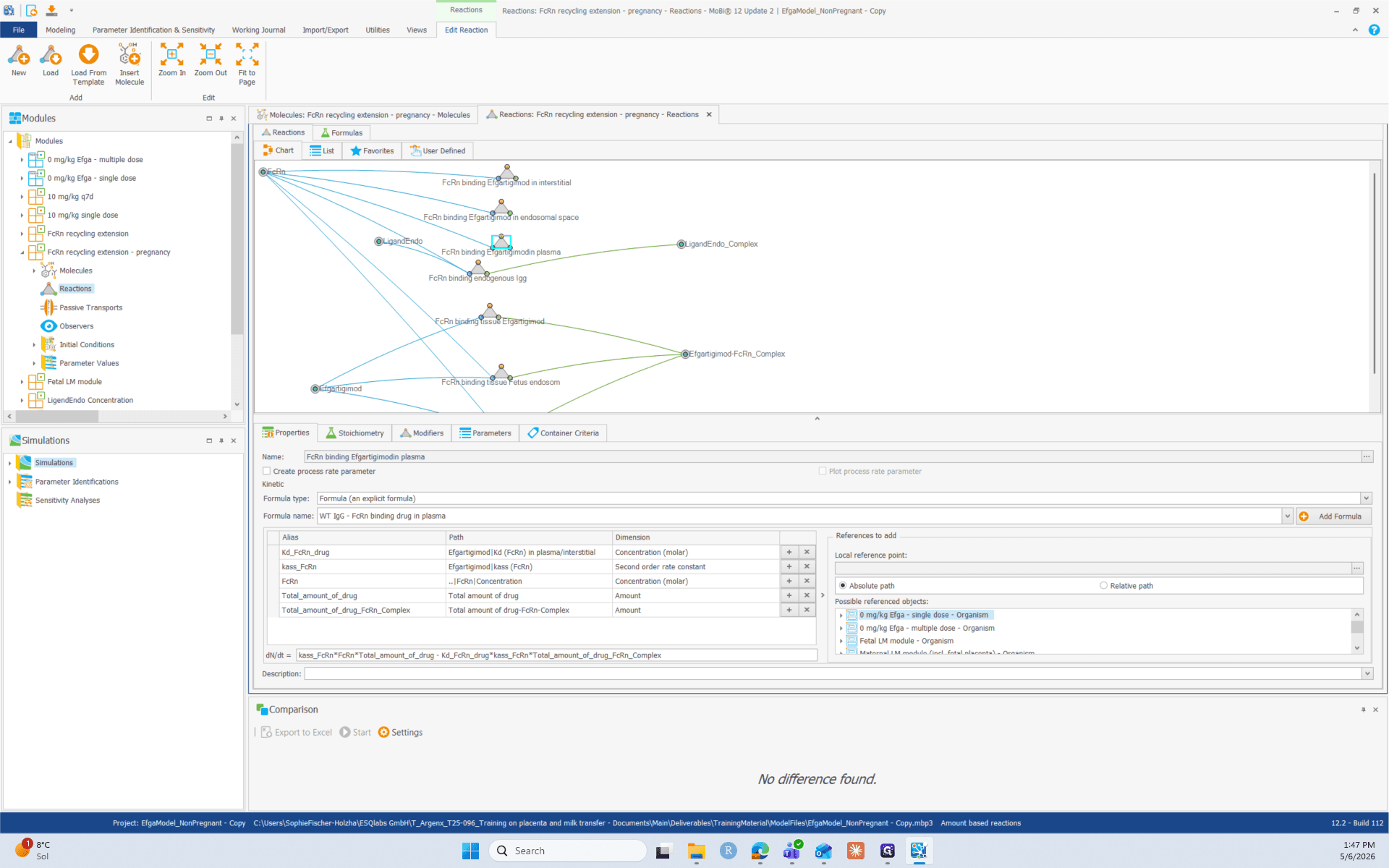This screenshot has width=1389, height=868.
Task: Open the Working Journal ribbon tab
Action: tap(258, 30)
